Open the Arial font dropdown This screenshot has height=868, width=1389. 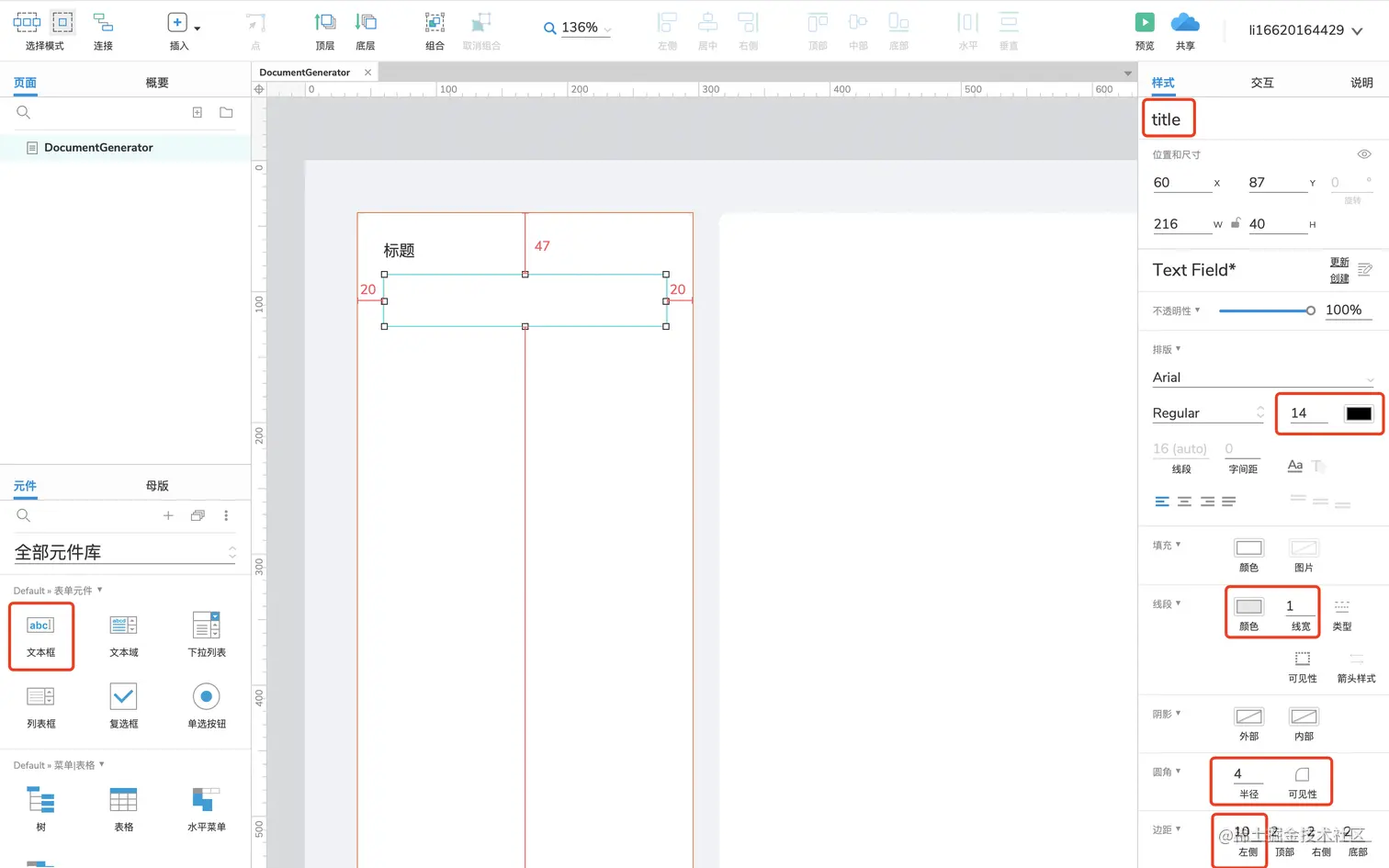[x=1263, y=378]
